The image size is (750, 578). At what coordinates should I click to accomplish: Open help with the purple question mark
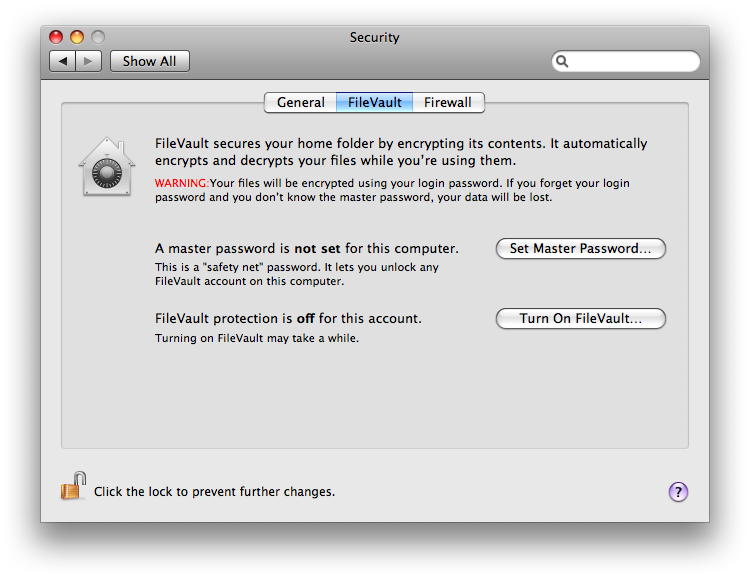click(678, 492)
